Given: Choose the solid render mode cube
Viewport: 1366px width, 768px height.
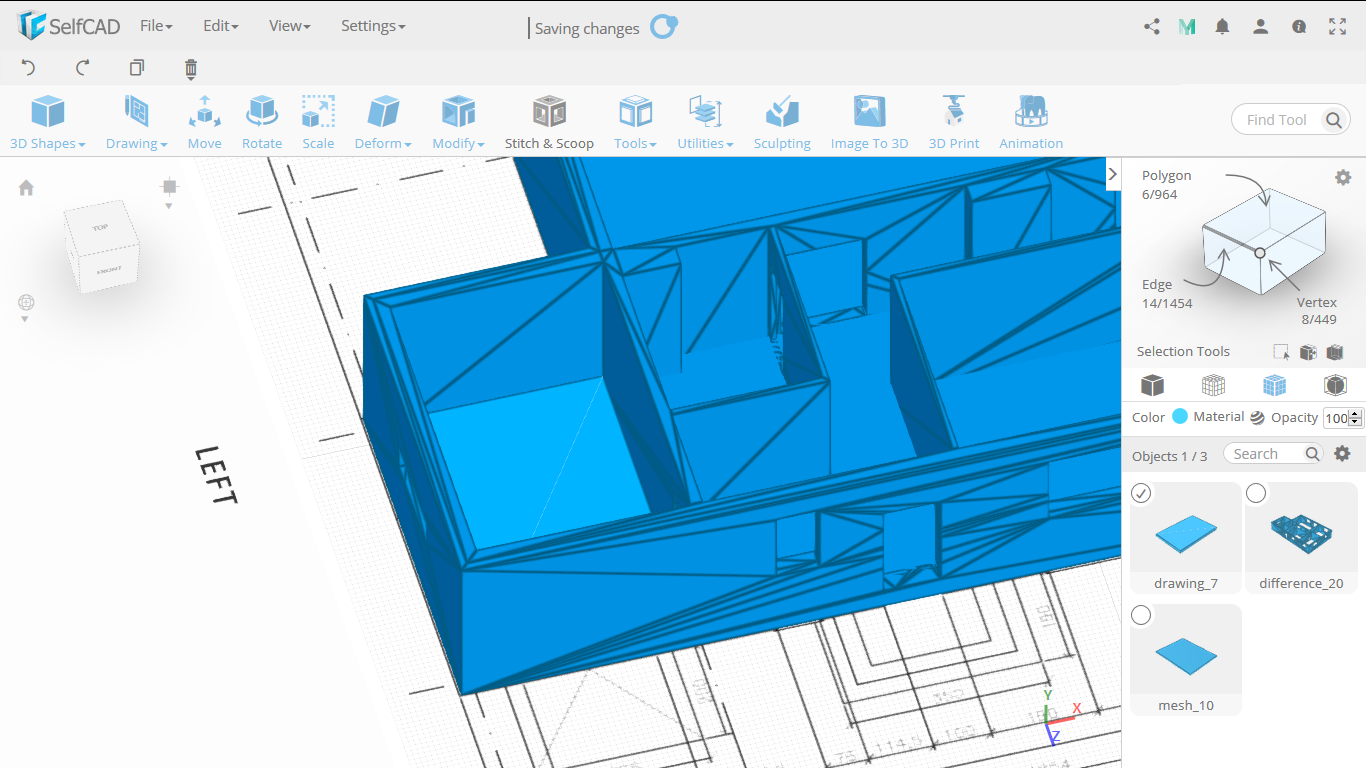Looking at the screenshot, I should (1152, 385).
